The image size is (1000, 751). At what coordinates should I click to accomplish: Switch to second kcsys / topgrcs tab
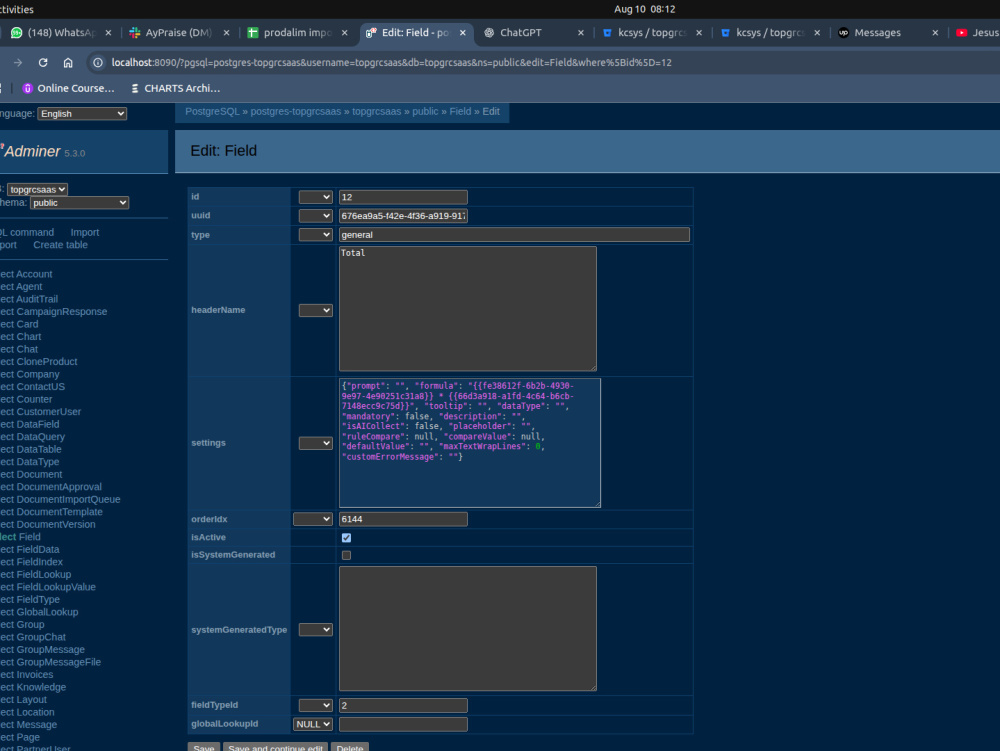[770, 33]
